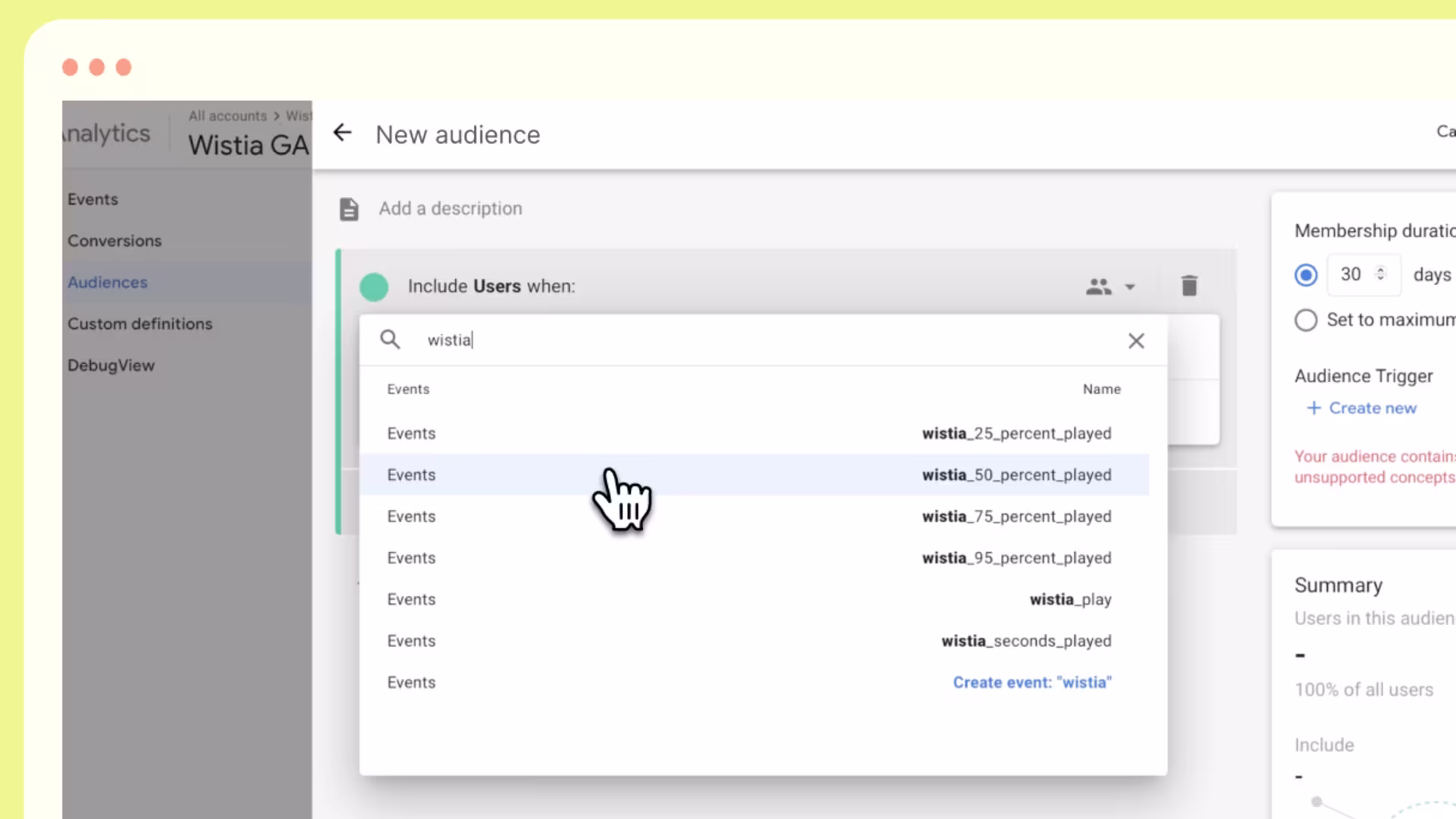Clear the wistia search with the X icon
This screenshot has width=1456, height=819.
pyautogui.click(x=1136, y=340)
